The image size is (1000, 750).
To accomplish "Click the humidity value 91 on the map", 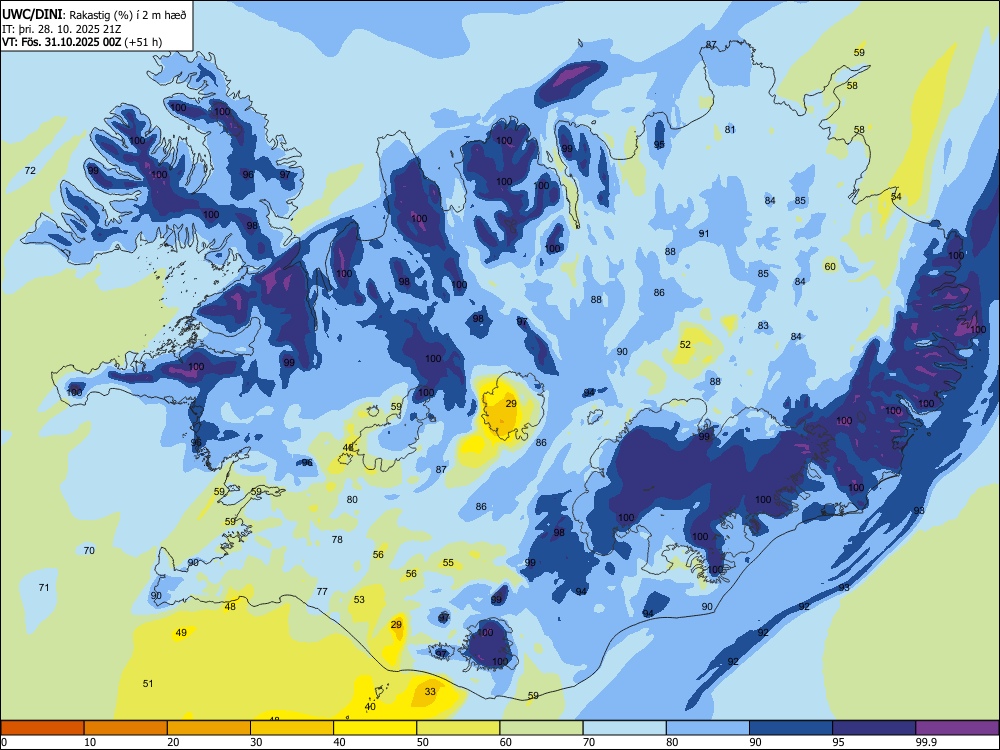I will [704, 233].
